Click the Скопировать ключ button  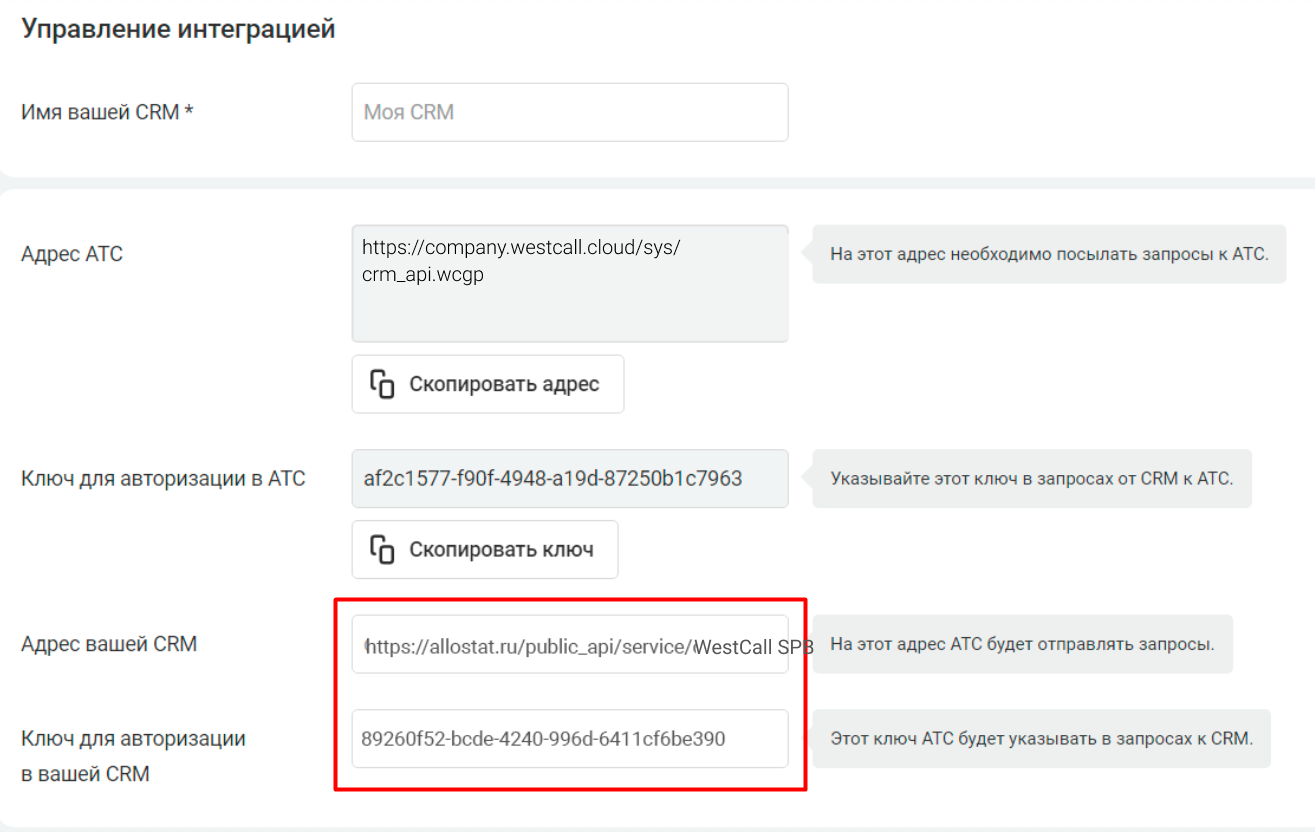(485, 549)
